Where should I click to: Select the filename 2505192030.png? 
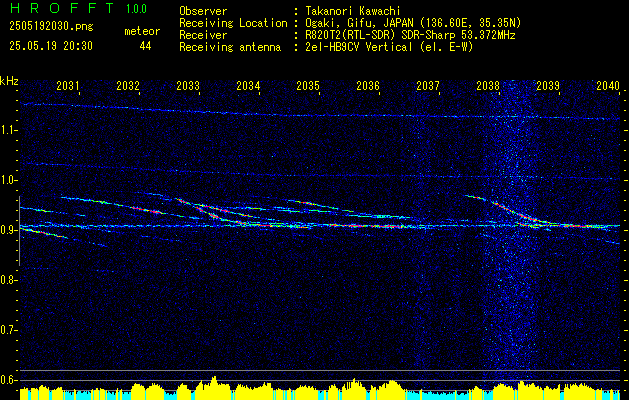[51, 26]
